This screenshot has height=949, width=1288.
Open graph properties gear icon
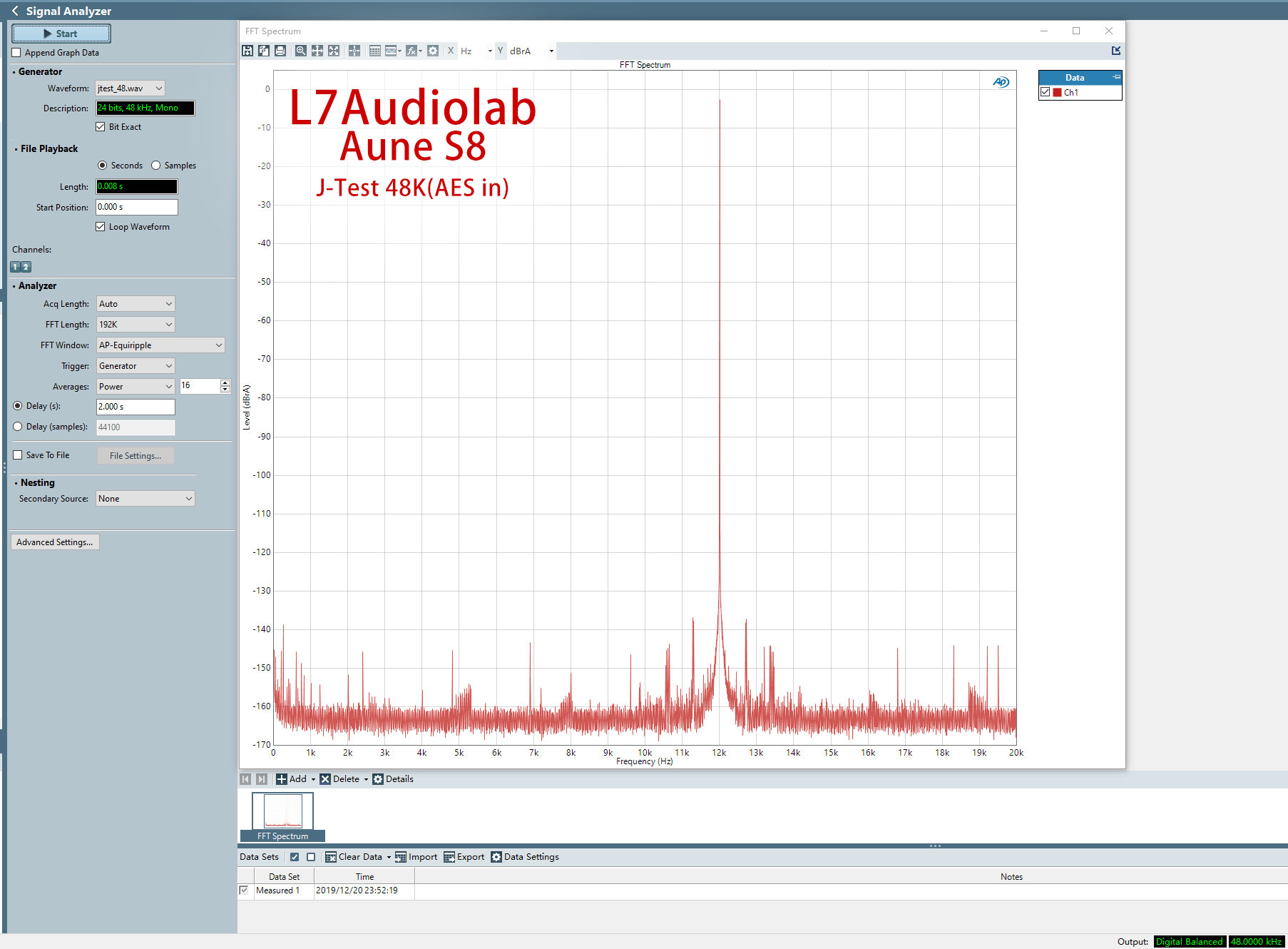pos(433,51)
